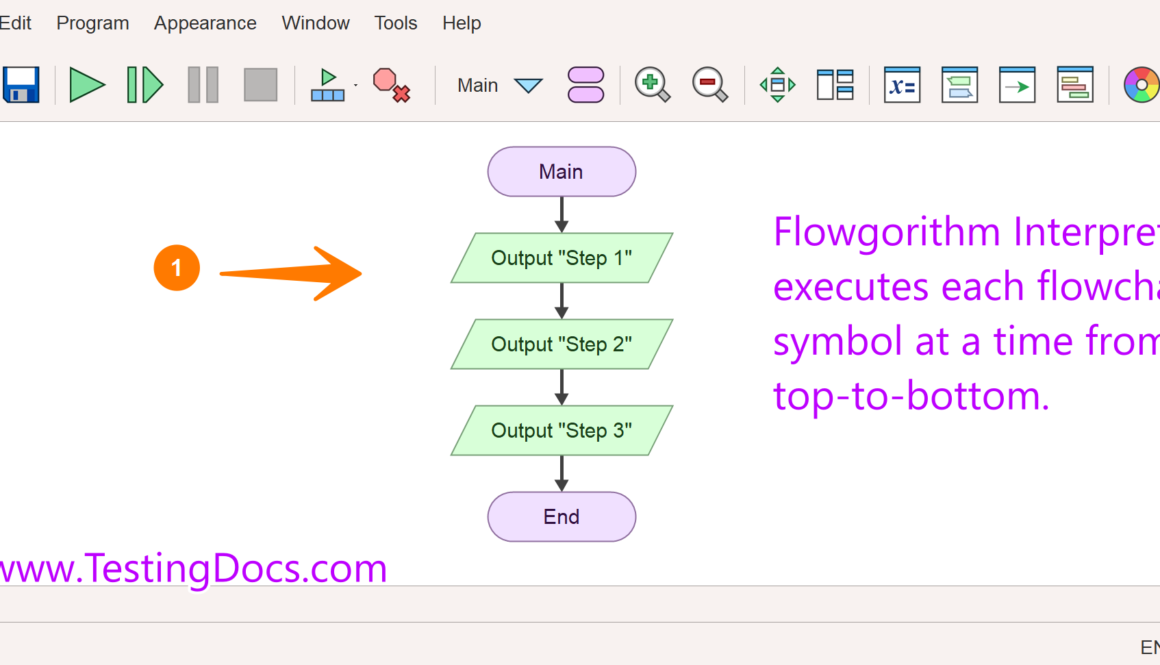Zoom in on the flowchart

coord(652,85)
